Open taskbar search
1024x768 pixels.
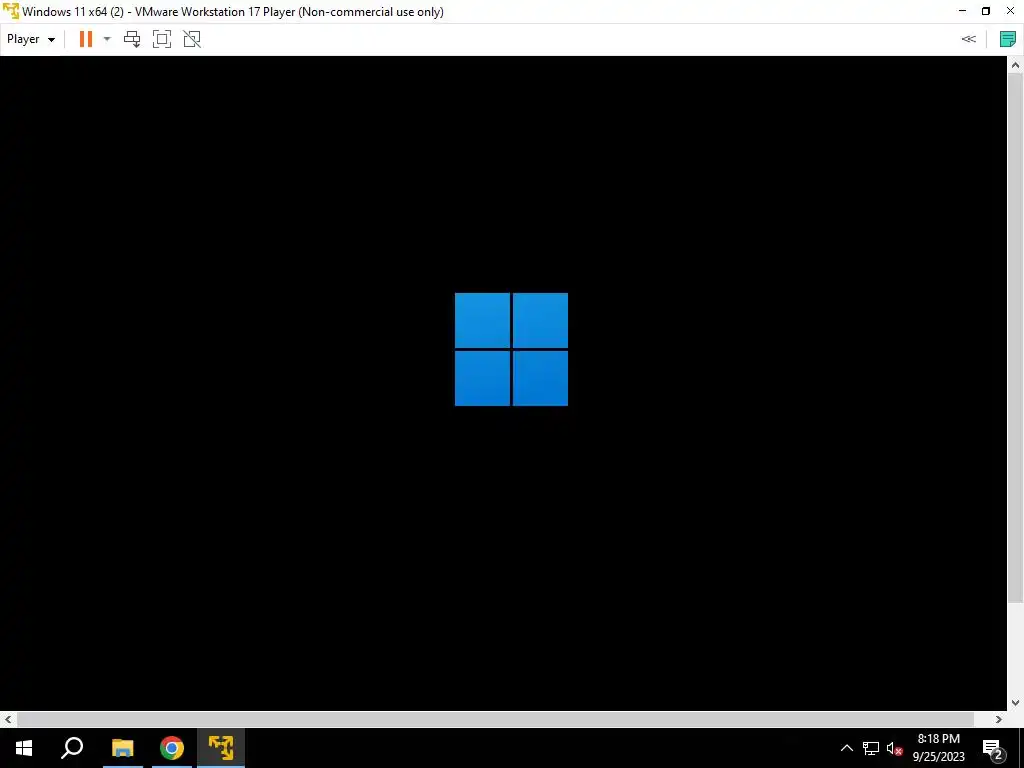coord(72,748)
